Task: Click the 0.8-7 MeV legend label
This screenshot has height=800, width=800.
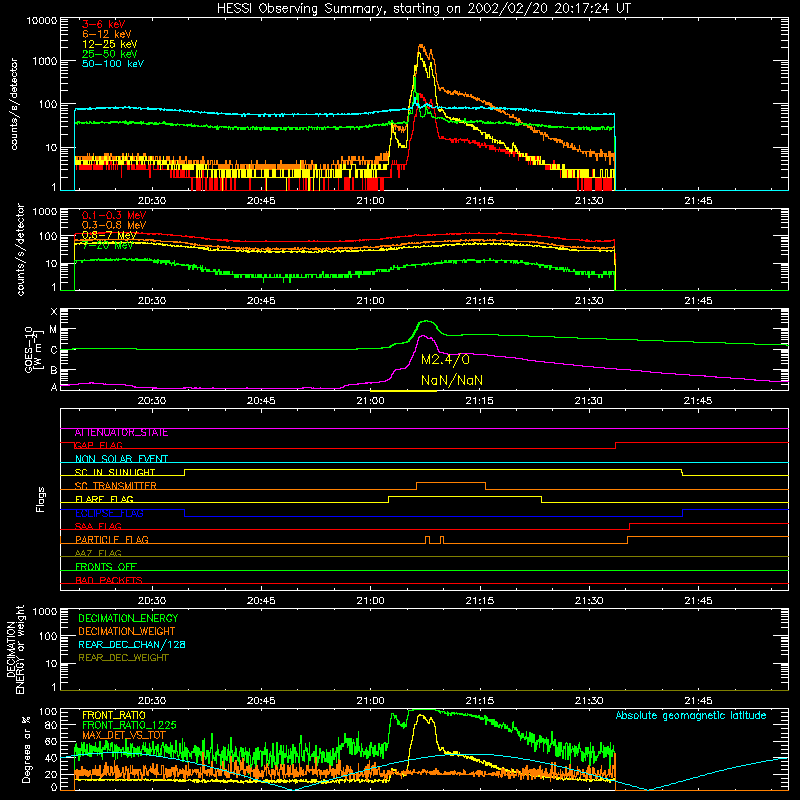Action: coord(109,235)
